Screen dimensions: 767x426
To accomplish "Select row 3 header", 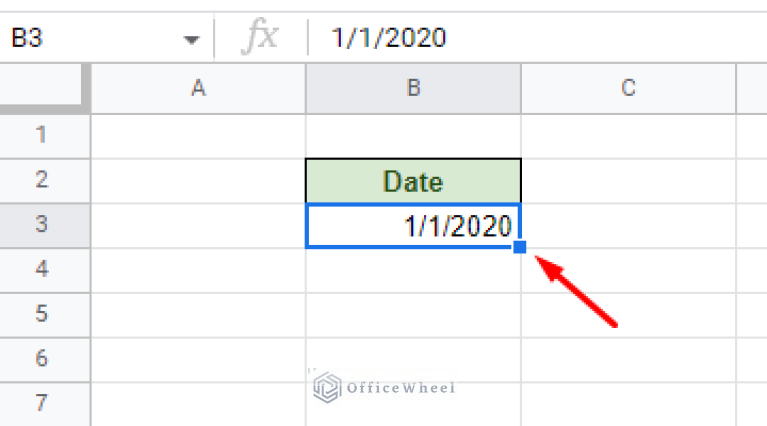I will point(42,225).
